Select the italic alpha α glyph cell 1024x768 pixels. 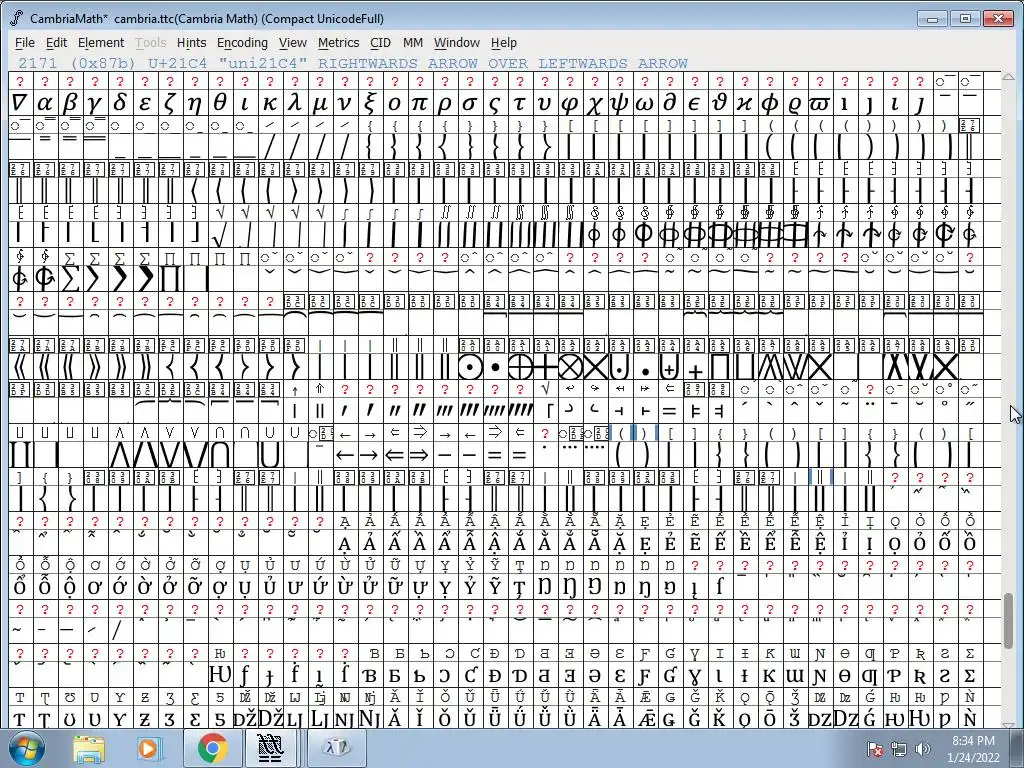pyautogui.click(x=45, y=103)
